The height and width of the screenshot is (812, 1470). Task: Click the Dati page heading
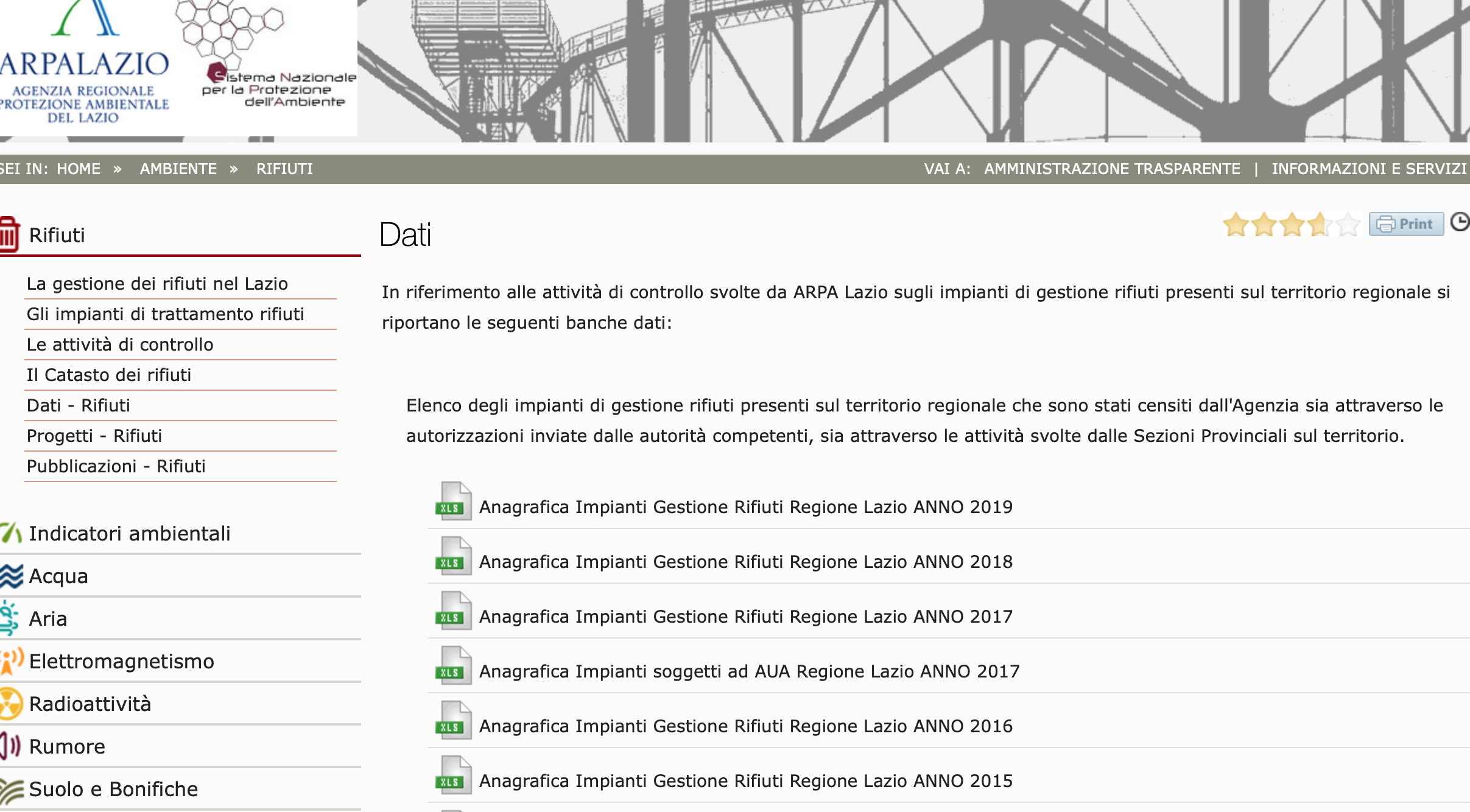pos(406,234)
